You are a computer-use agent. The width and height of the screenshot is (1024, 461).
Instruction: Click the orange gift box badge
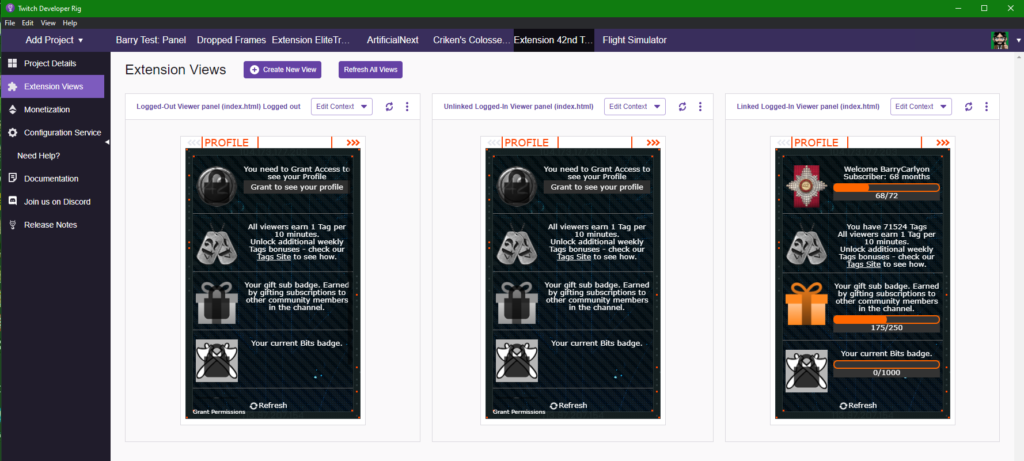[x=805, y=304]
